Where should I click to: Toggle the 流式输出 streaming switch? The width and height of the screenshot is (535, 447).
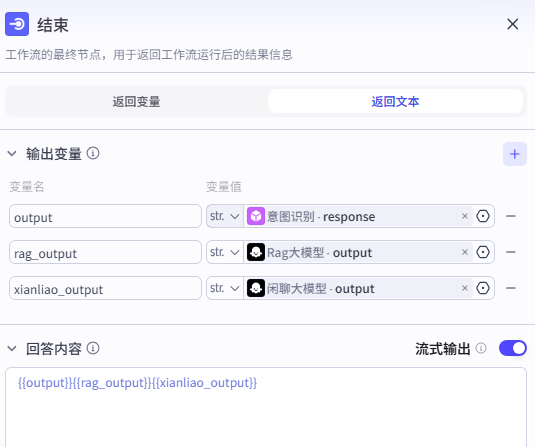513,348
